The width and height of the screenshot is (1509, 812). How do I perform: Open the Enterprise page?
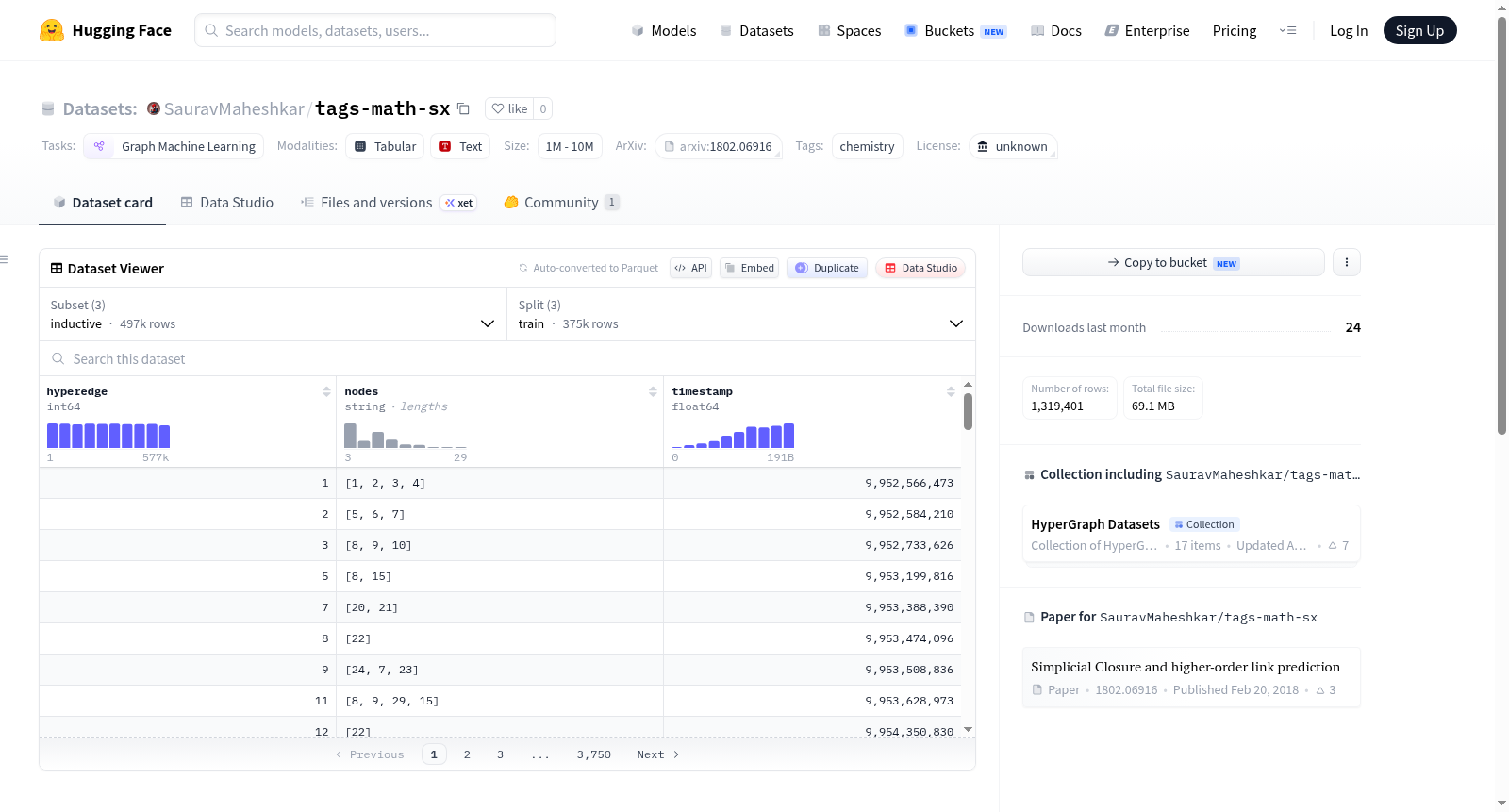pyautogui.click(x=1147, y=30)
